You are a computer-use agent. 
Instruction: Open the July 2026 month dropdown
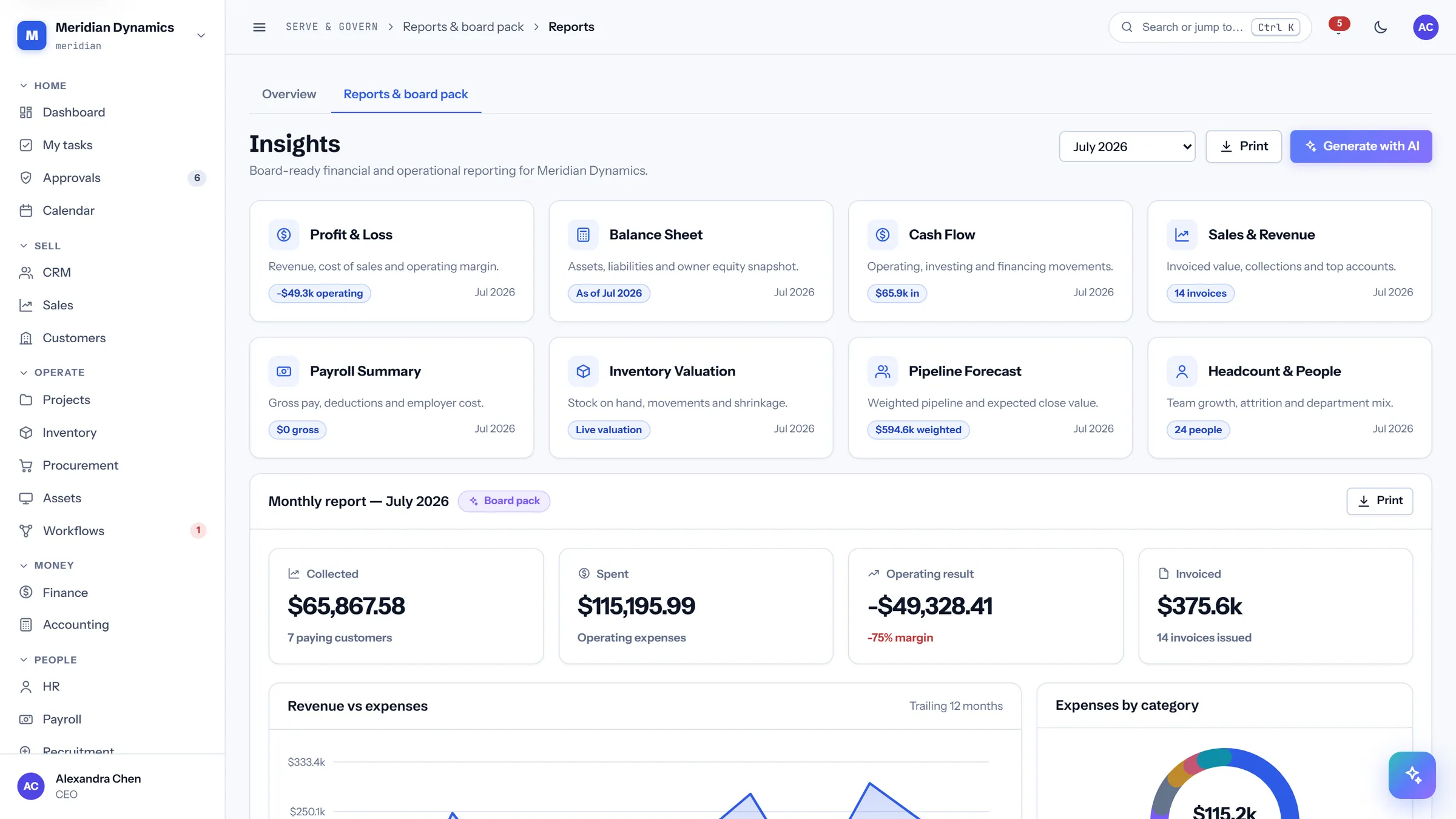1127,146
